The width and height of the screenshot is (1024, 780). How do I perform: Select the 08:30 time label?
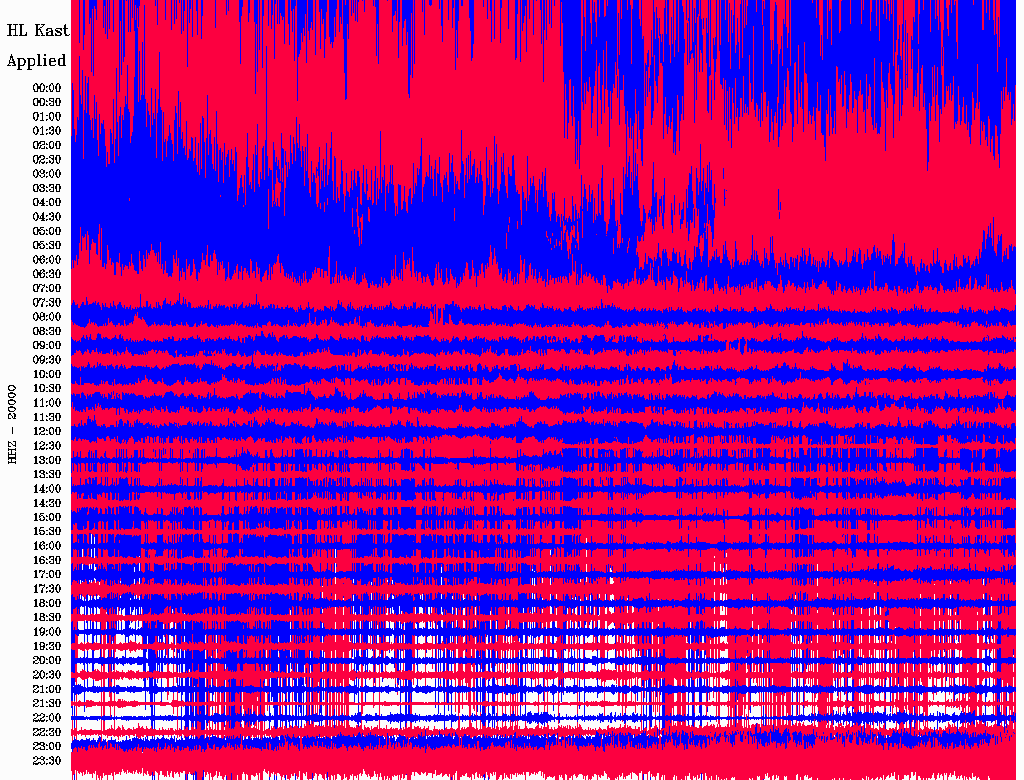47,331
